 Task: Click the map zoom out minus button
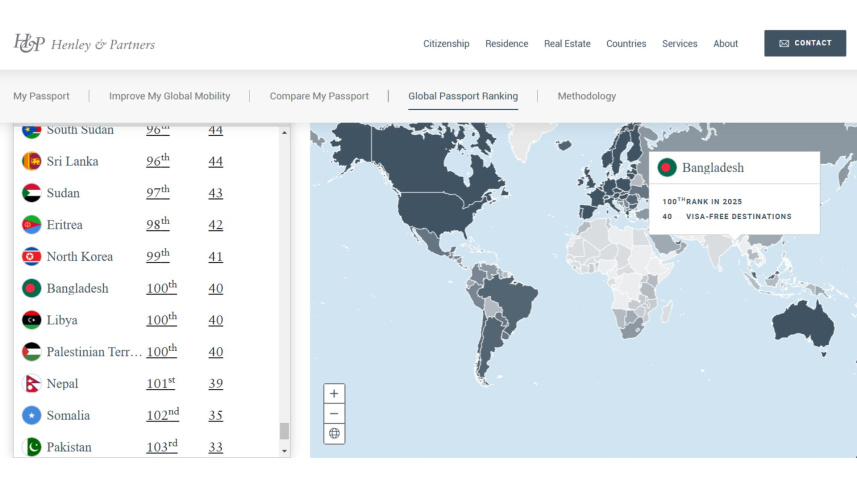334,413
